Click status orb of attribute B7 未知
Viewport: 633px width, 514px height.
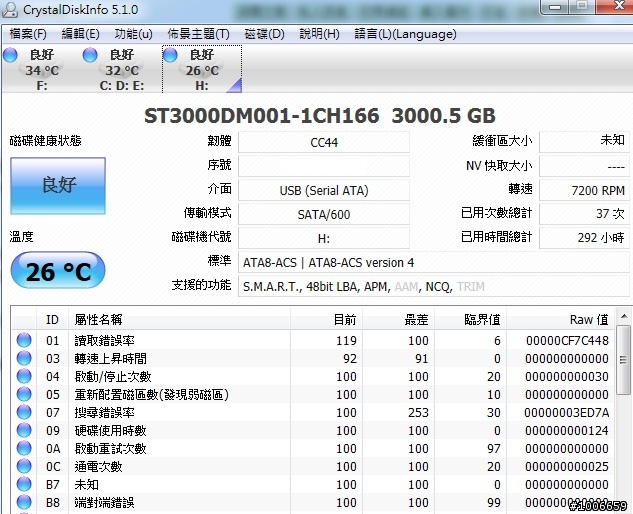click(x=24, y=484)
